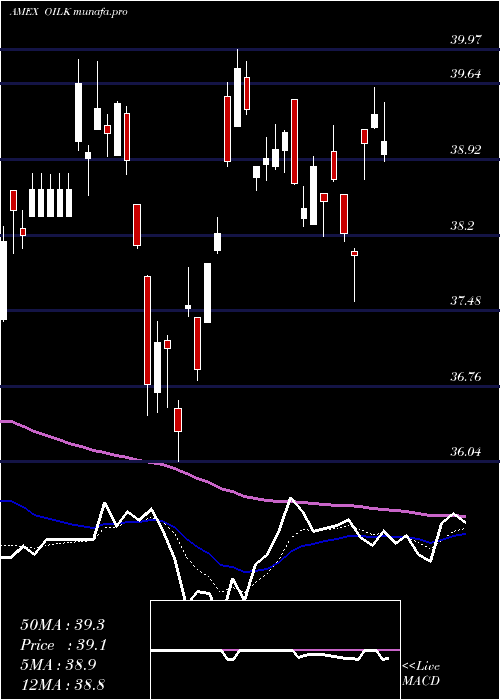The height and width of the screenshot is (700, 500).
Task: Click the 39.64 price level label
Action: [x=466, y=74]
